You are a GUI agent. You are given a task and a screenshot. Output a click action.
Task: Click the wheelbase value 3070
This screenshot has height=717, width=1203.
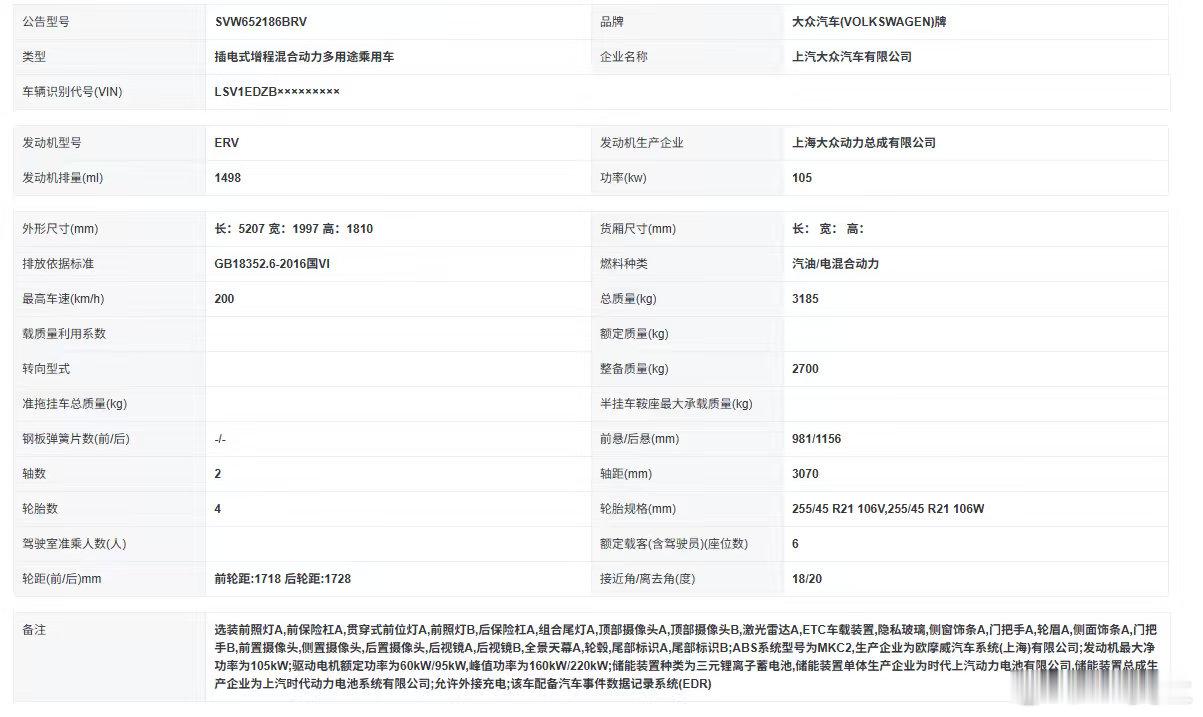click(805, 474)
